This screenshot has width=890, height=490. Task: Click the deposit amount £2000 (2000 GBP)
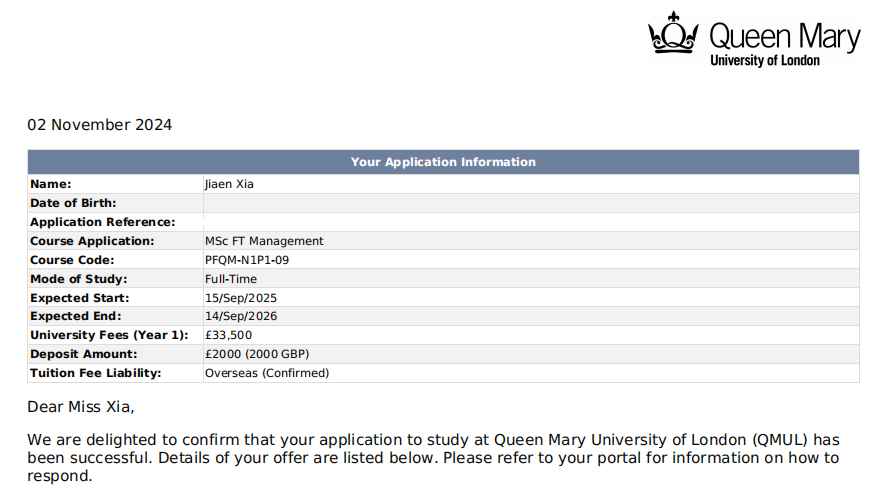tap(258, 354)
